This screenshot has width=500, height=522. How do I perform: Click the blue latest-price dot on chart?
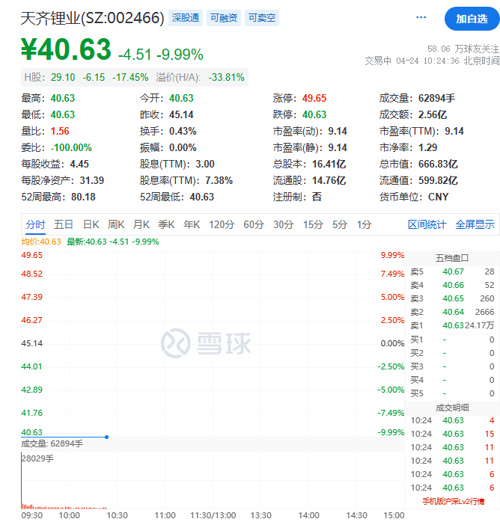(107, 437)
